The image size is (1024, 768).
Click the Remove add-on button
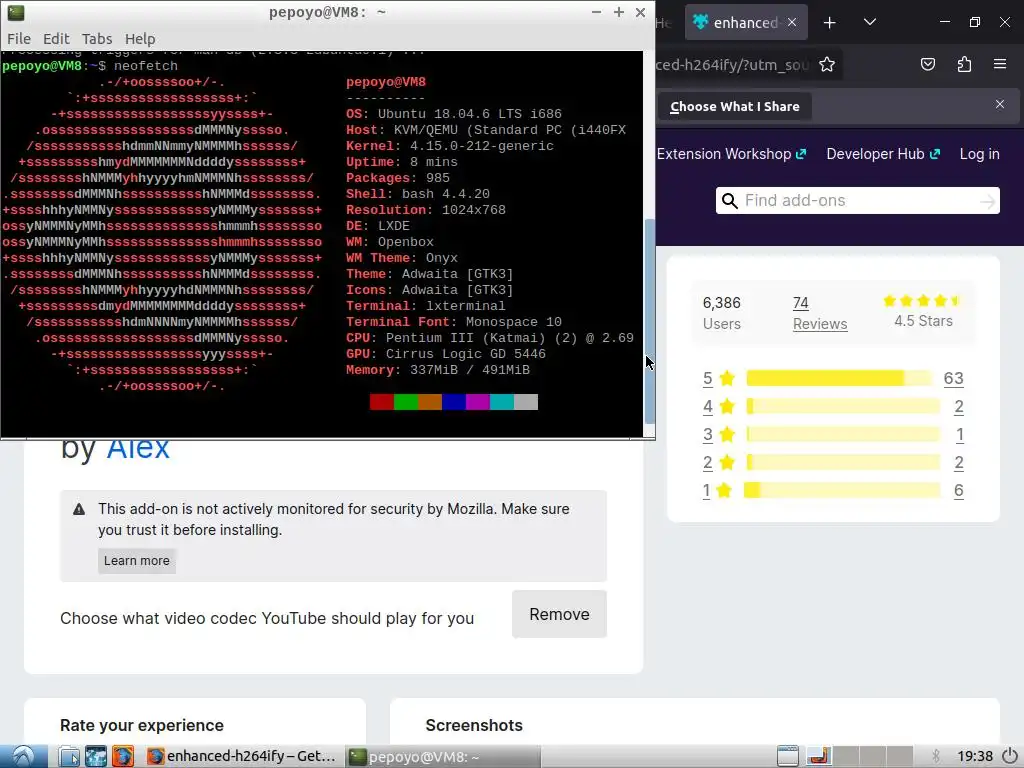coord(559,614)
